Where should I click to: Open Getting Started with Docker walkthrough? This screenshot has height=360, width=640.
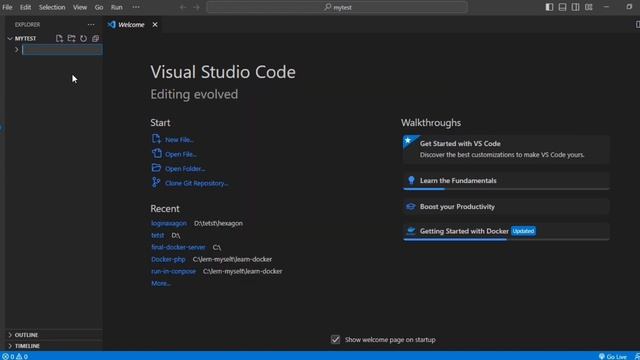[506, 231]
